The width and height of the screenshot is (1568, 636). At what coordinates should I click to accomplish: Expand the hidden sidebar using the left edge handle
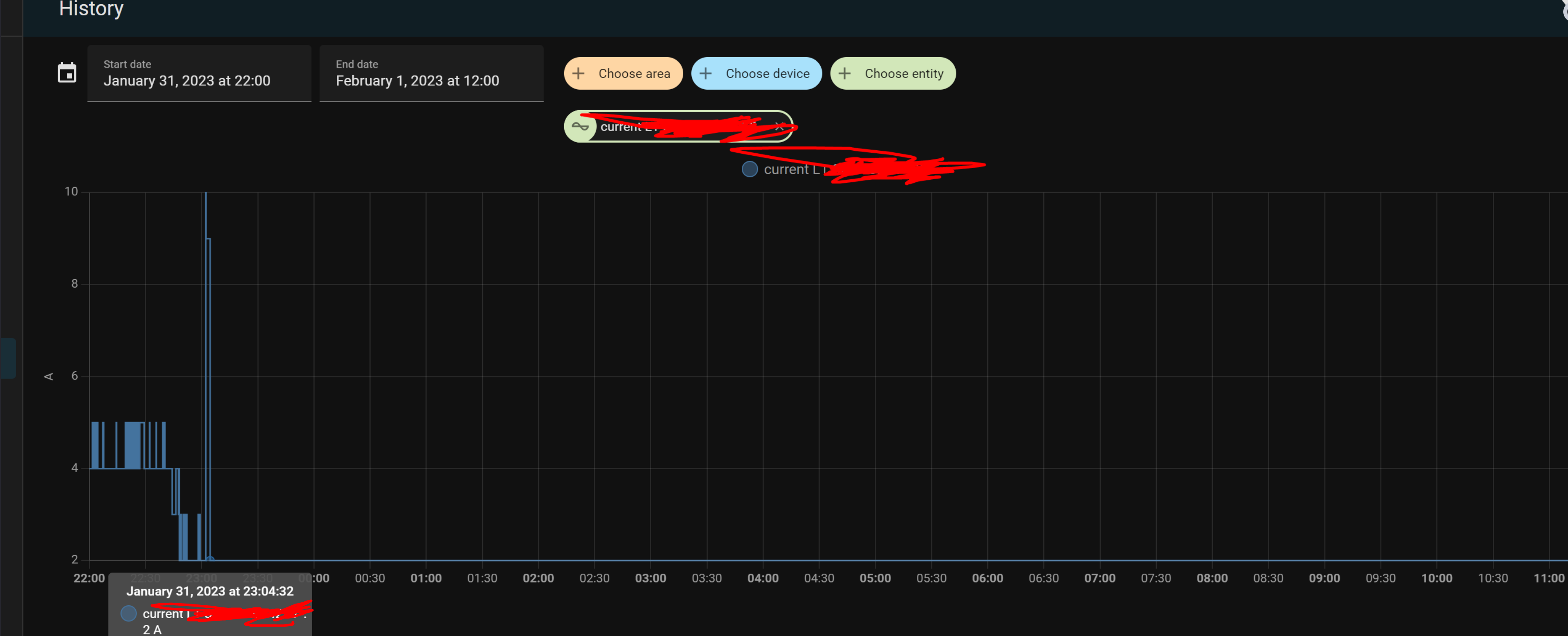[9, 359]
